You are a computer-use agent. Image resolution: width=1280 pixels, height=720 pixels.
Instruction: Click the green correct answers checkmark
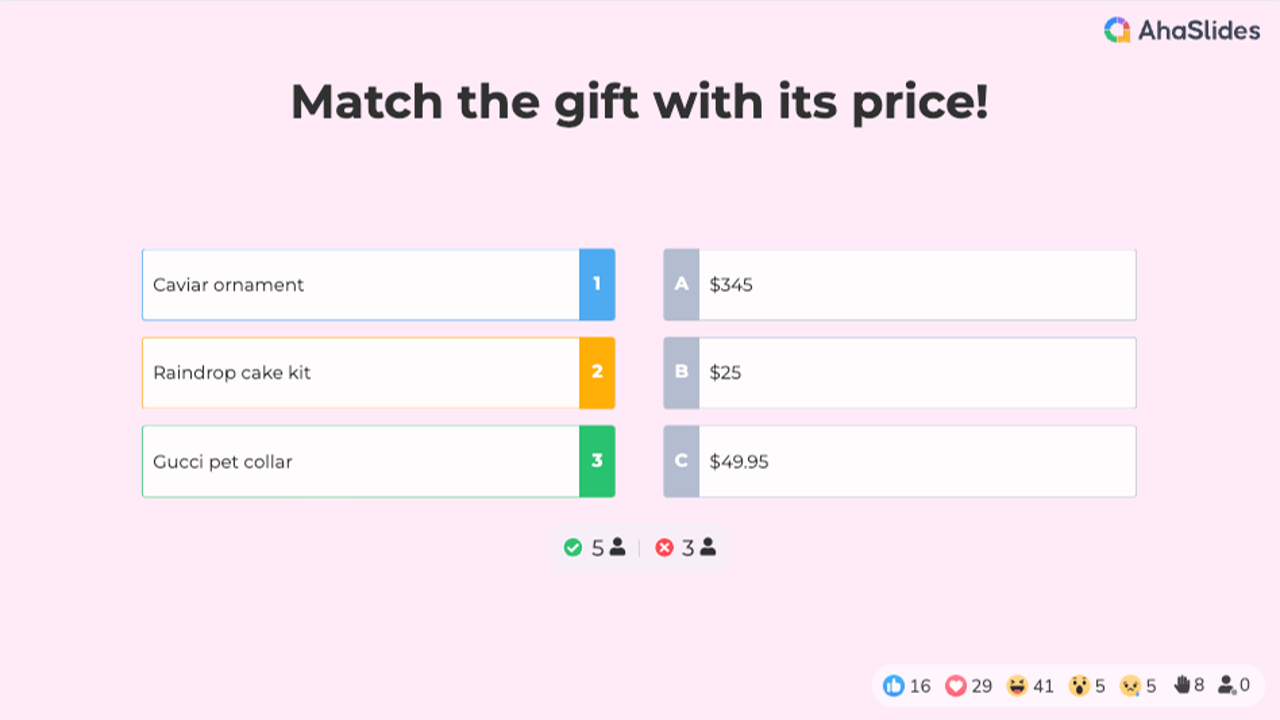573,548
